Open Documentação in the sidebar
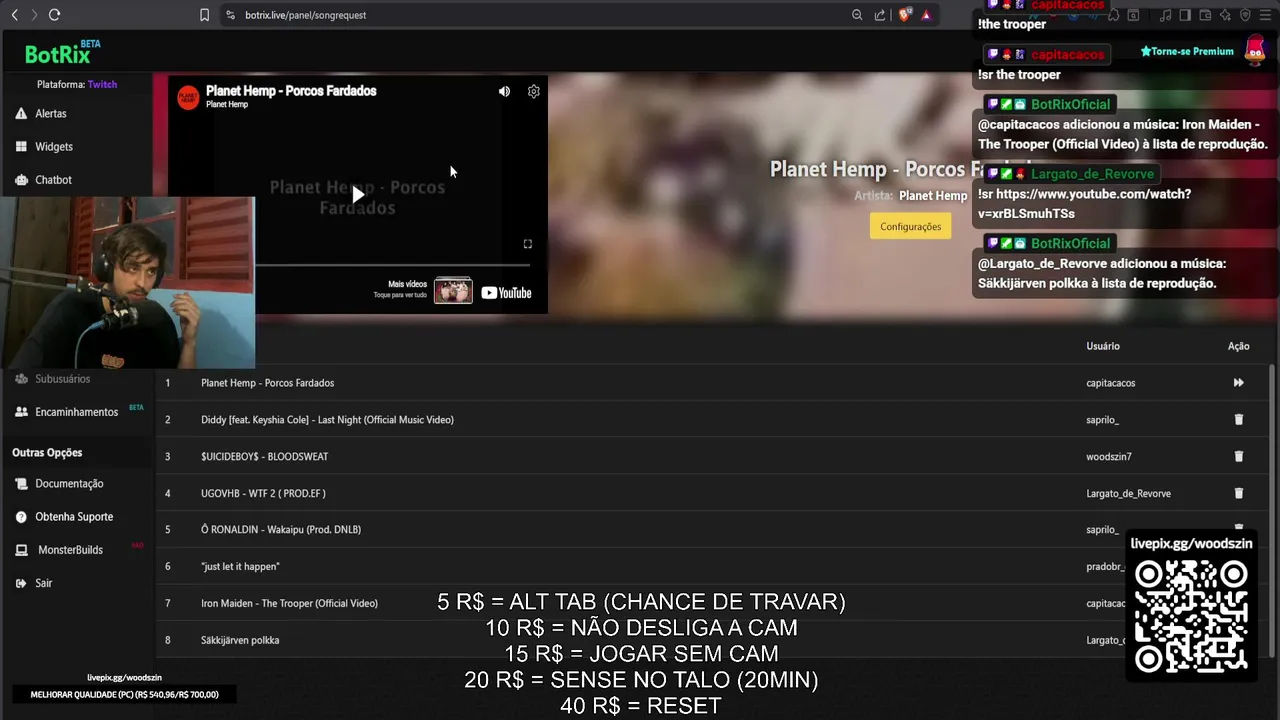Screen dimensions: 1280x720 [x=69, y=484]
